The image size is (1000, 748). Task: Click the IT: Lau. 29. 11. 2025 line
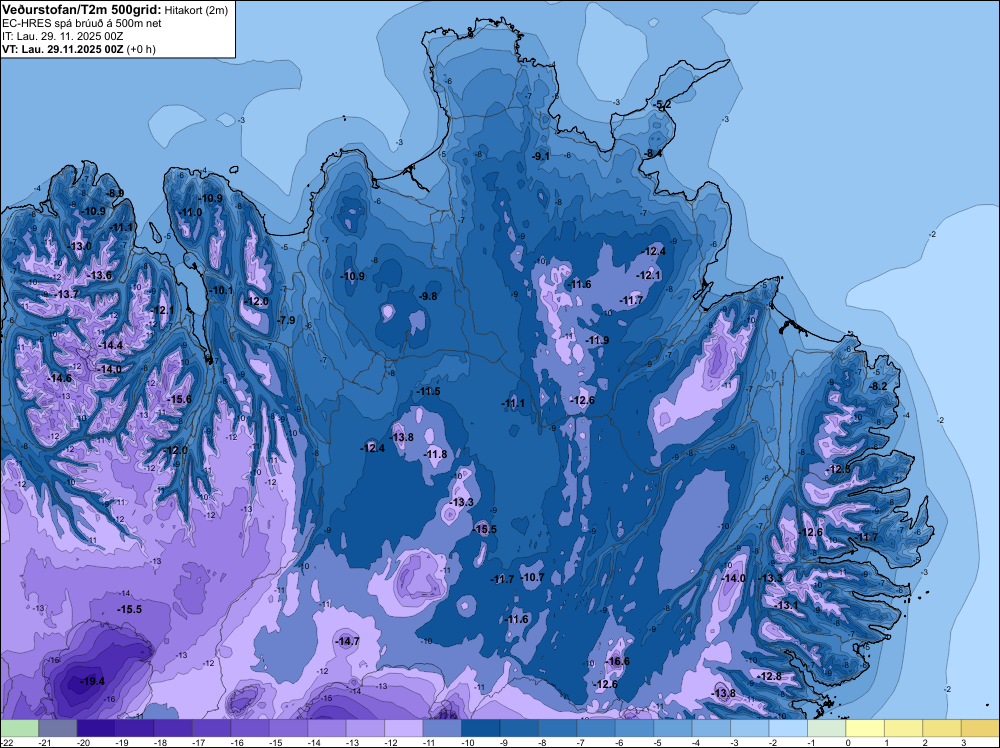63,36
